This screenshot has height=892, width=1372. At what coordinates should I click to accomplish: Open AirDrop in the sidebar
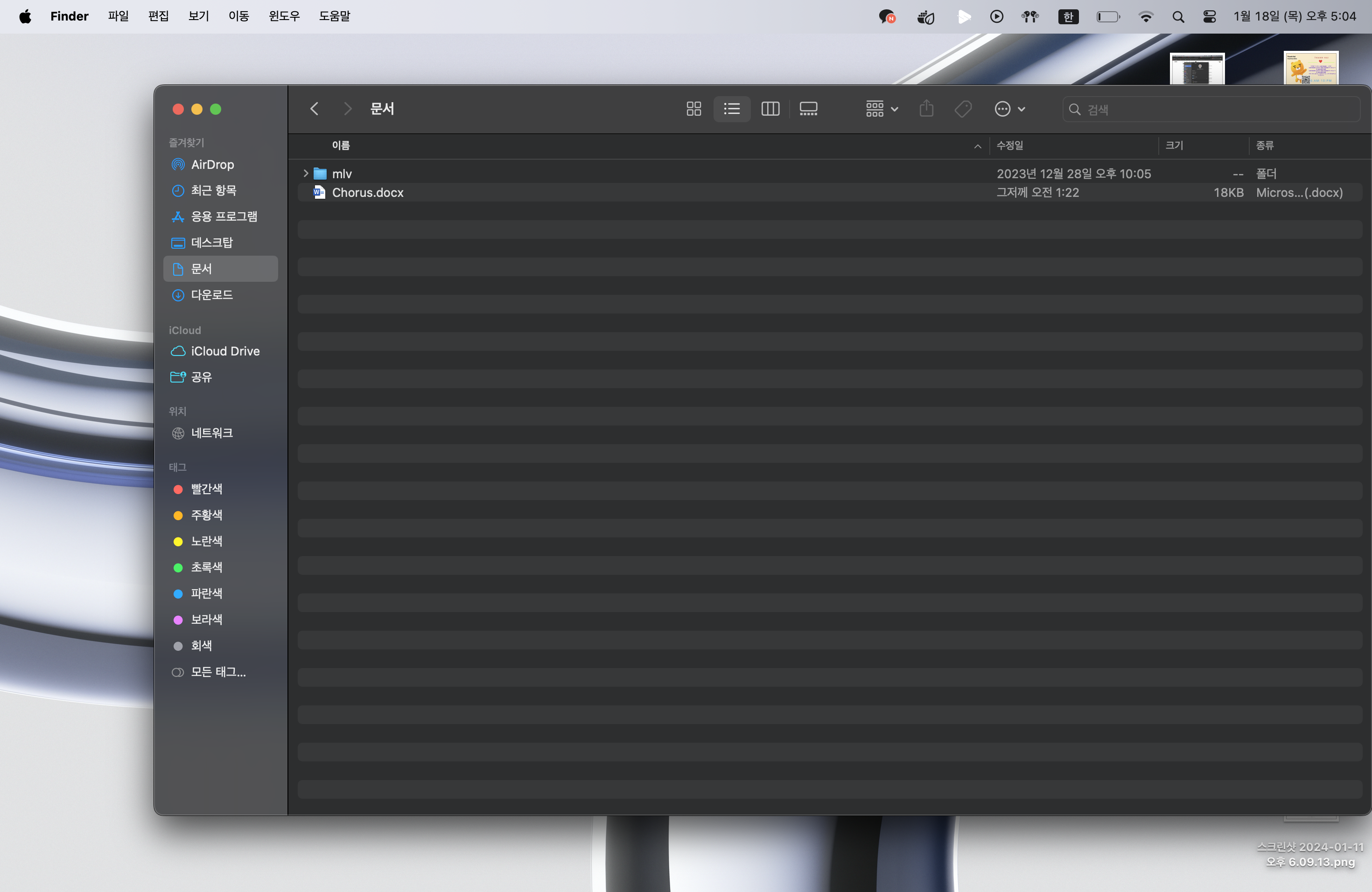click(x=212, y=165)
